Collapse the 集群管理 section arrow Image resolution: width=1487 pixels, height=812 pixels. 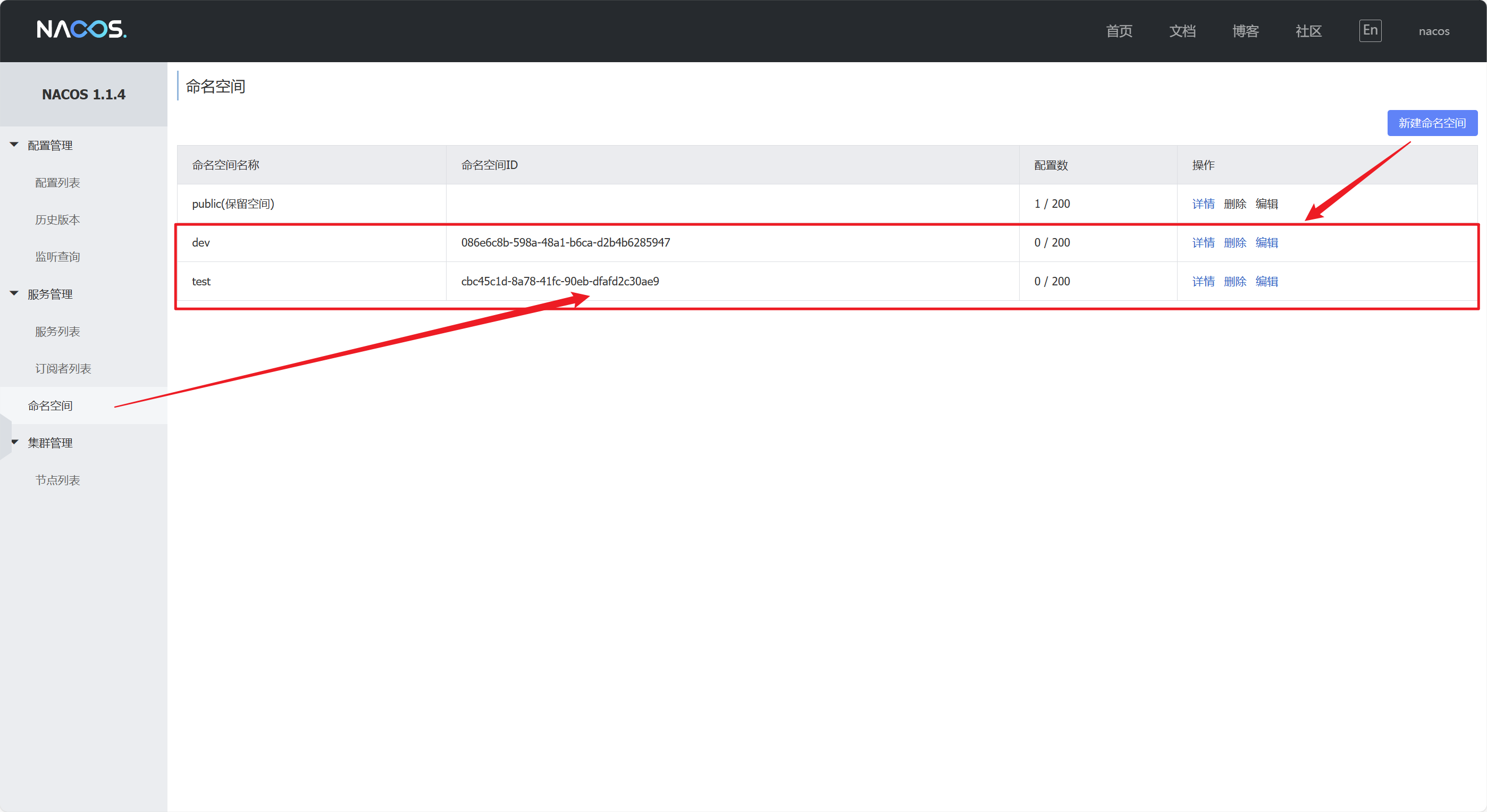pyautogui.click(x=14, y=442)
